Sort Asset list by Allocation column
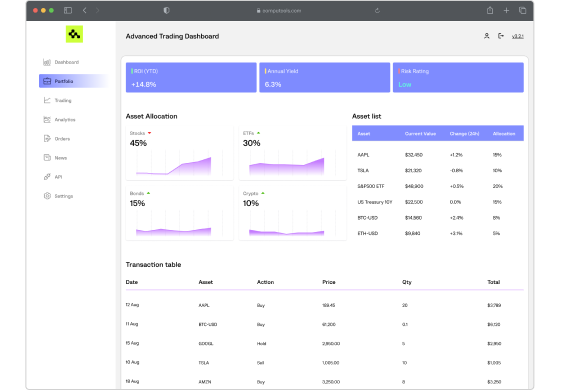Viewport: 561px width, 390px height. [504, 133]
